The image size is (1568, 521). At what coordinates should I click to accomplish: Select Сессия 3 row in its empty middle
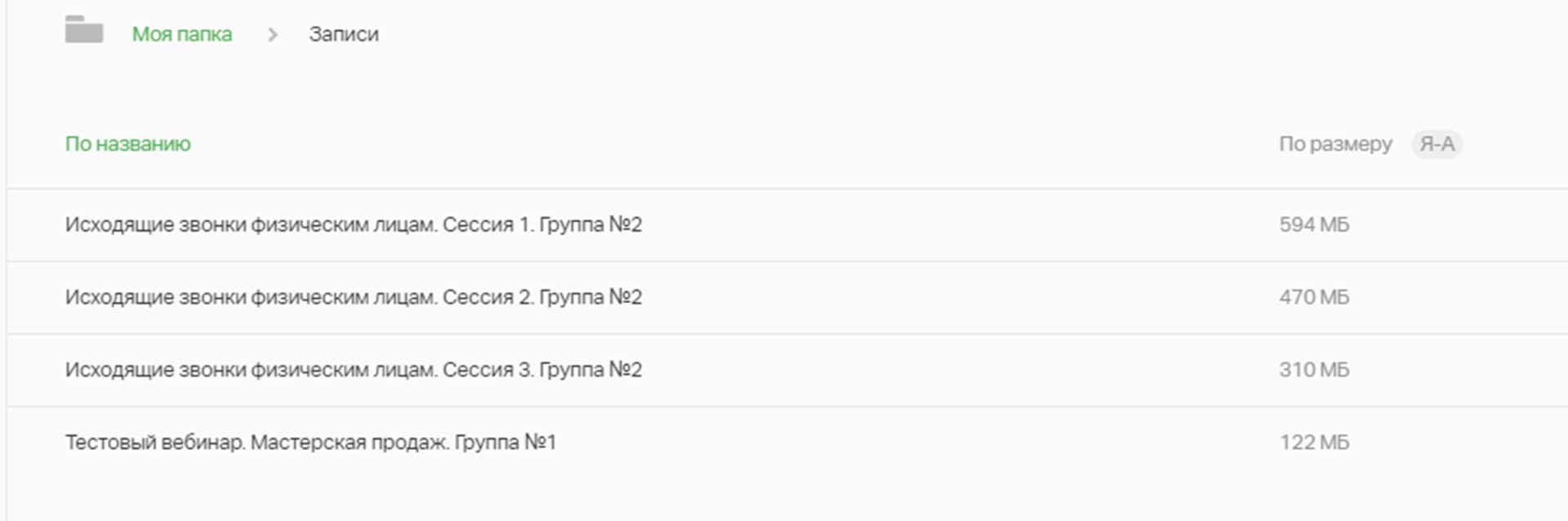point(960,371)
